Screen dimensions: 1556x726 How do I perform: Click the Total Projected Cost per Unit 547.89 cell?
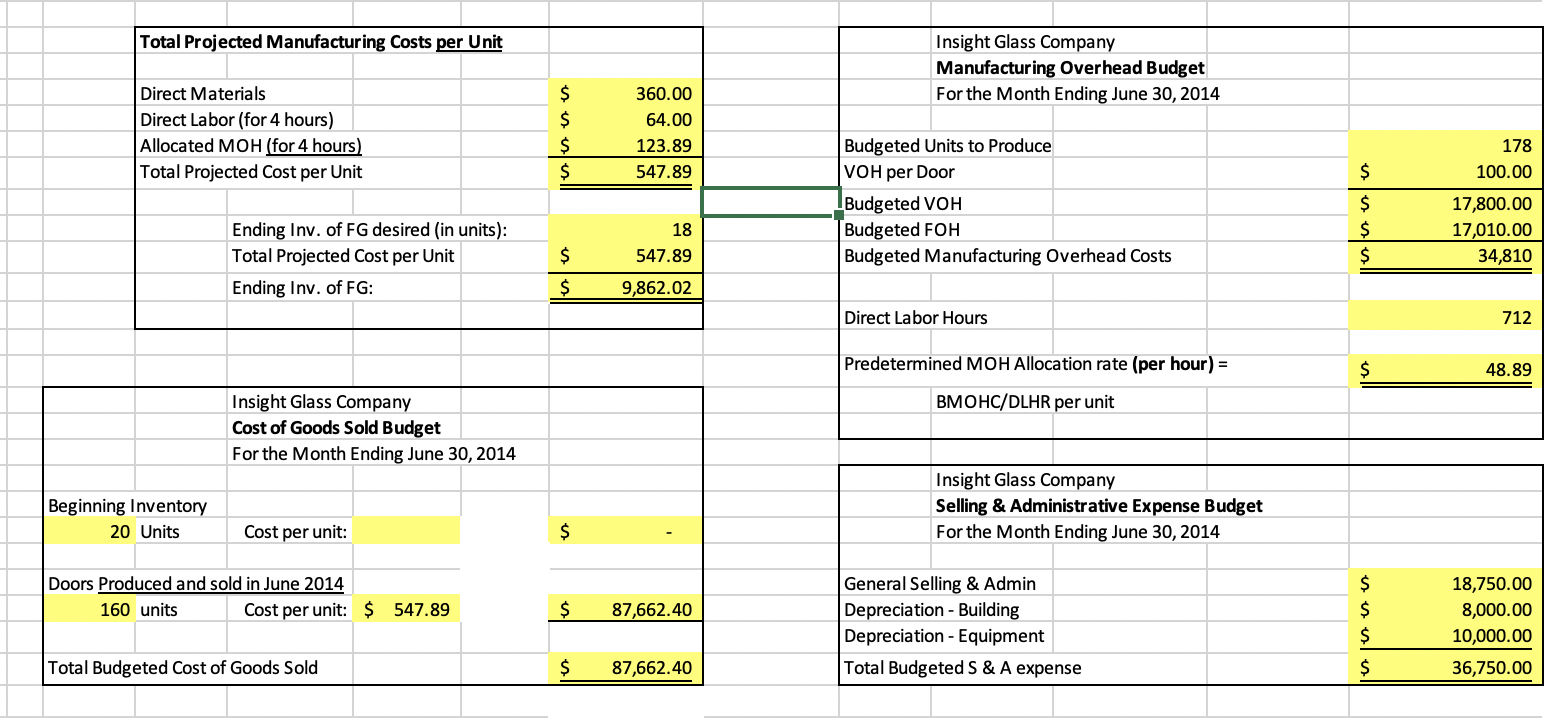625,171
